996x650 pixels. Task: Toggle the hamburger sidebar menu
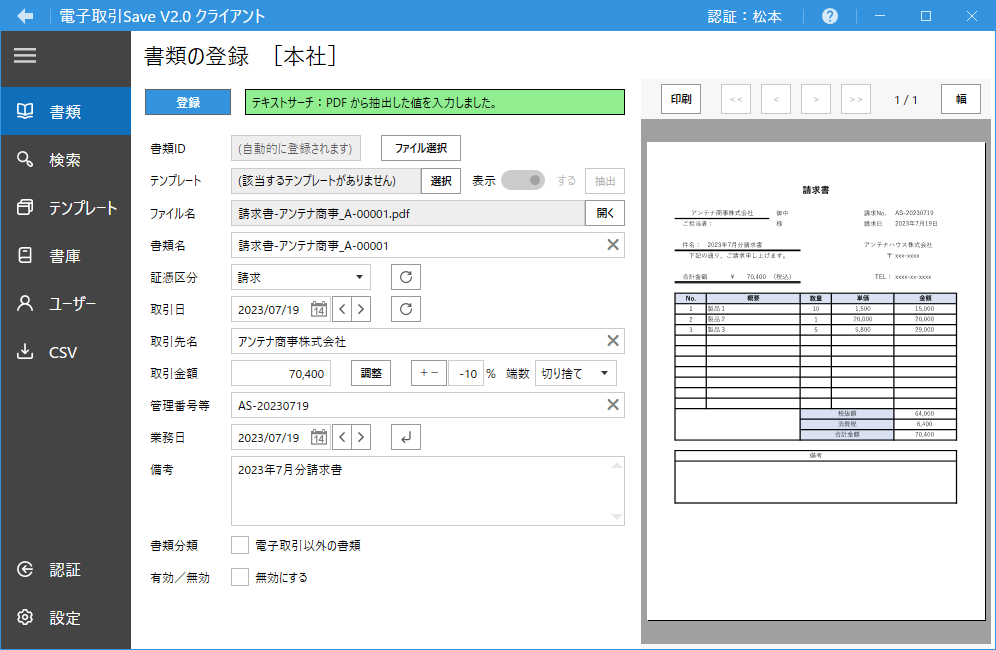[x=25, y=56]
